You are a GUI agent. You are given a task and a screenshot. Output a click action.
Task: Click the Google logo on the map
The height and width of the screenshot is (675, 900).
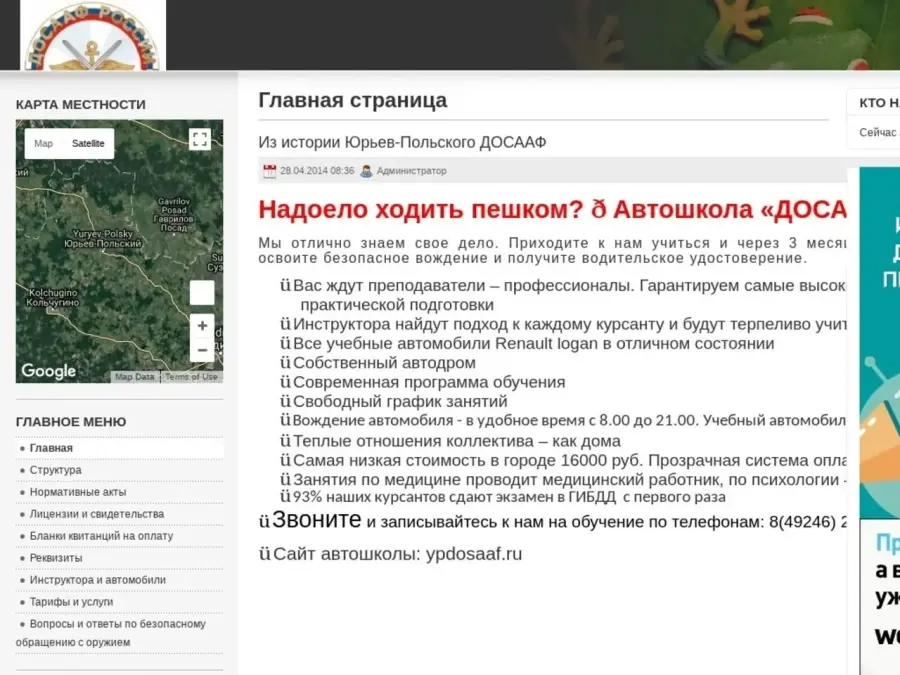click(x=49, y=371)
